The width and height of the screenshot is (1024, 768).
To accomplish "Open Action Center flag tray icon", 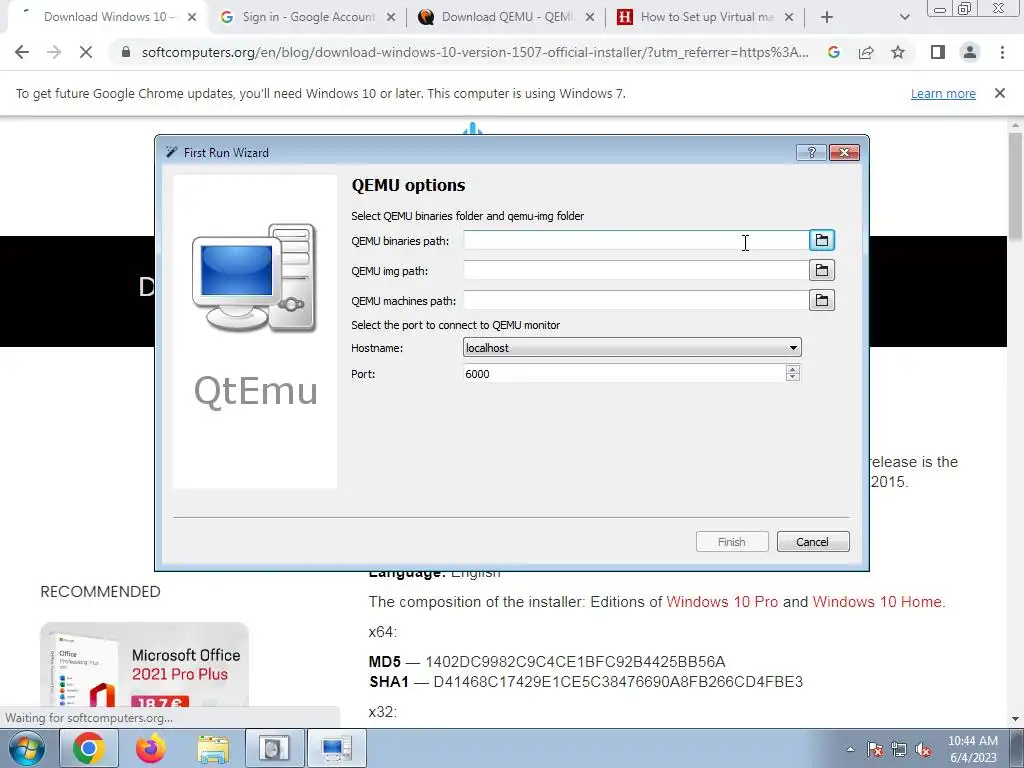I will (875, 749).
